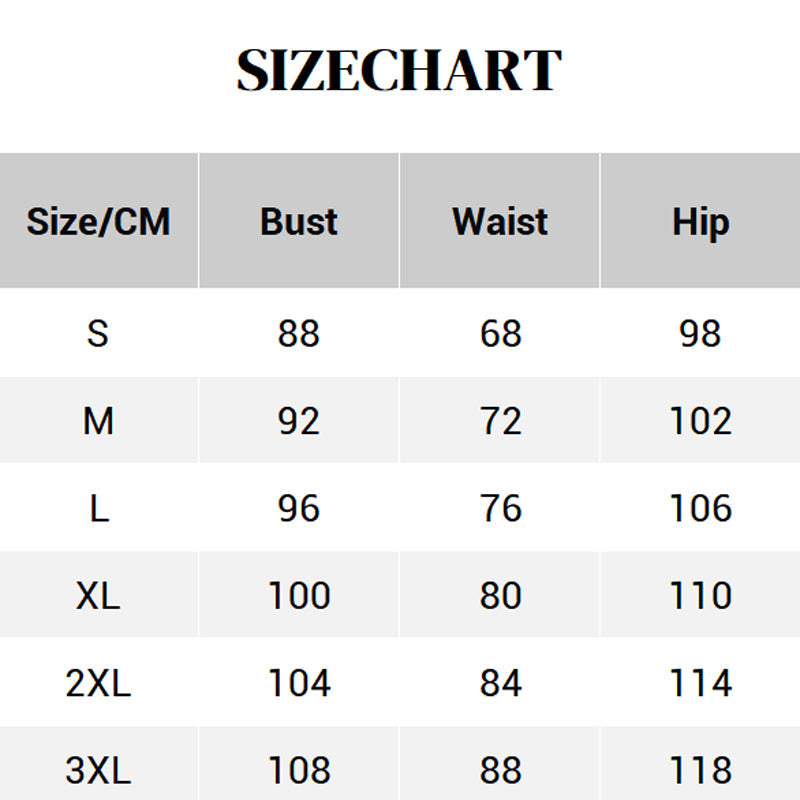
Task: Click the Bust column header
Action: (299, 221)
